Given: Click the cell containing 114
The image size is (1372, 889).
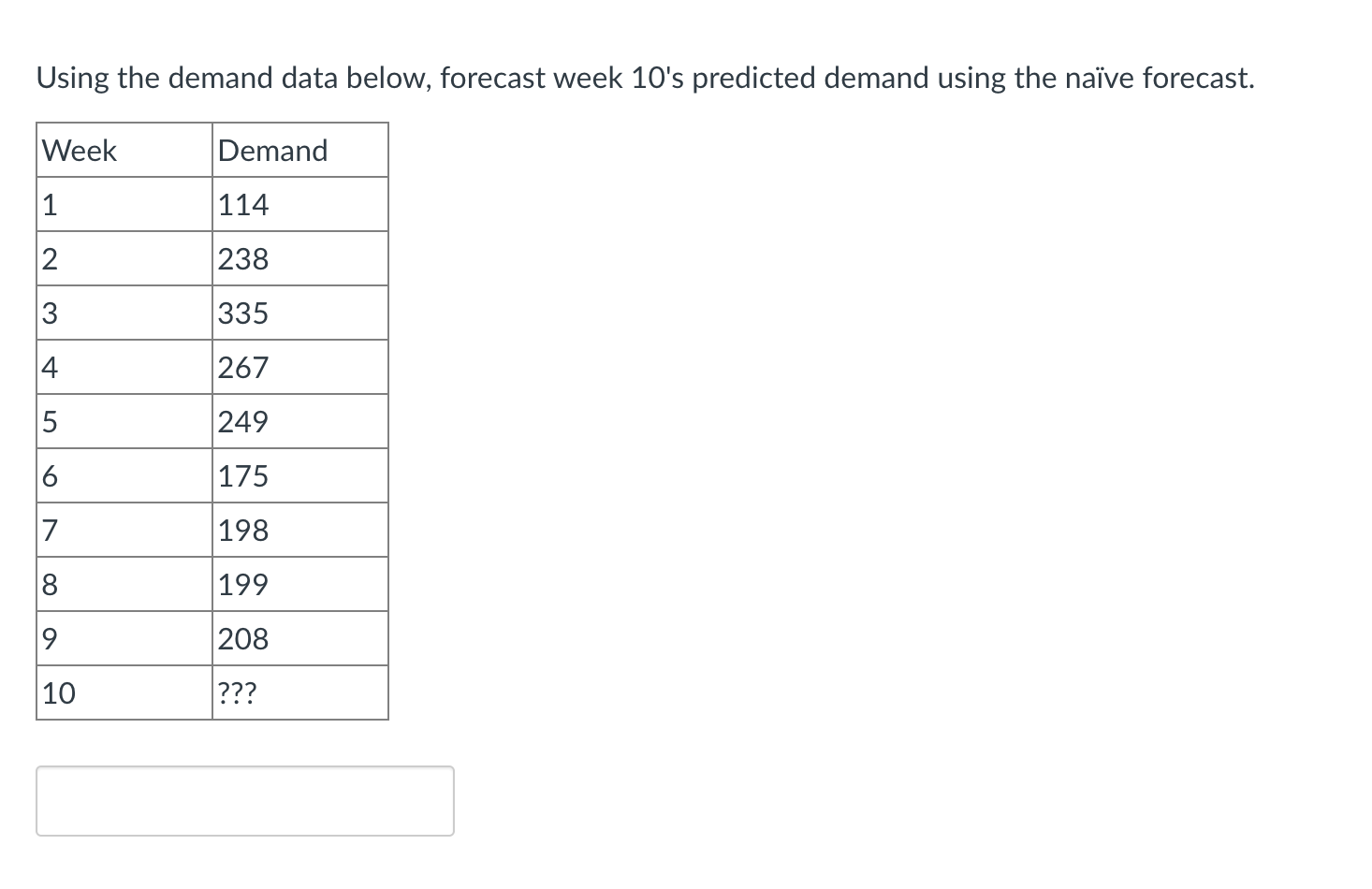Looking at the screenshot, I should (299, 204).
